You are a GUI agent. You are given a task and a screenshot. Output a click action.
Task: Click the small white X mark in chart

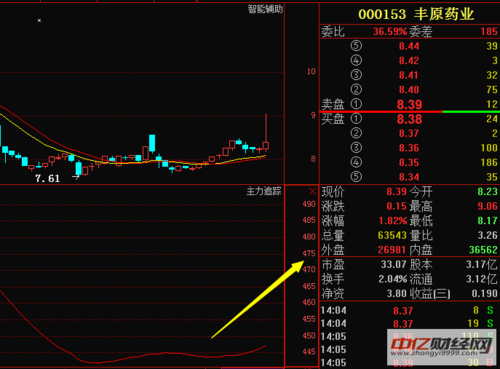tap(39, 21)
